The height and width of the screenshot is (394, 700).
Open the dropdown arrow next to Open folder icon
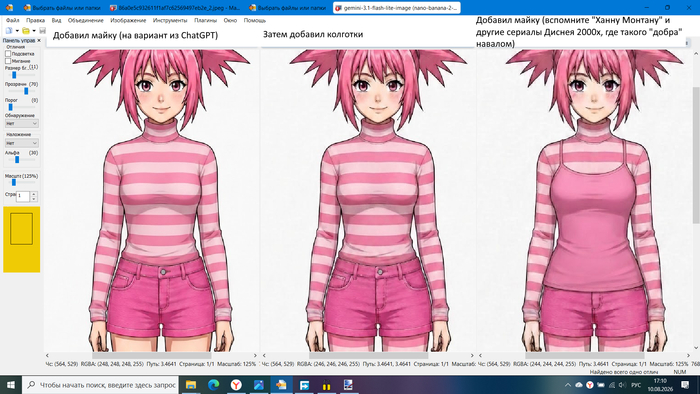coord(34,31)
